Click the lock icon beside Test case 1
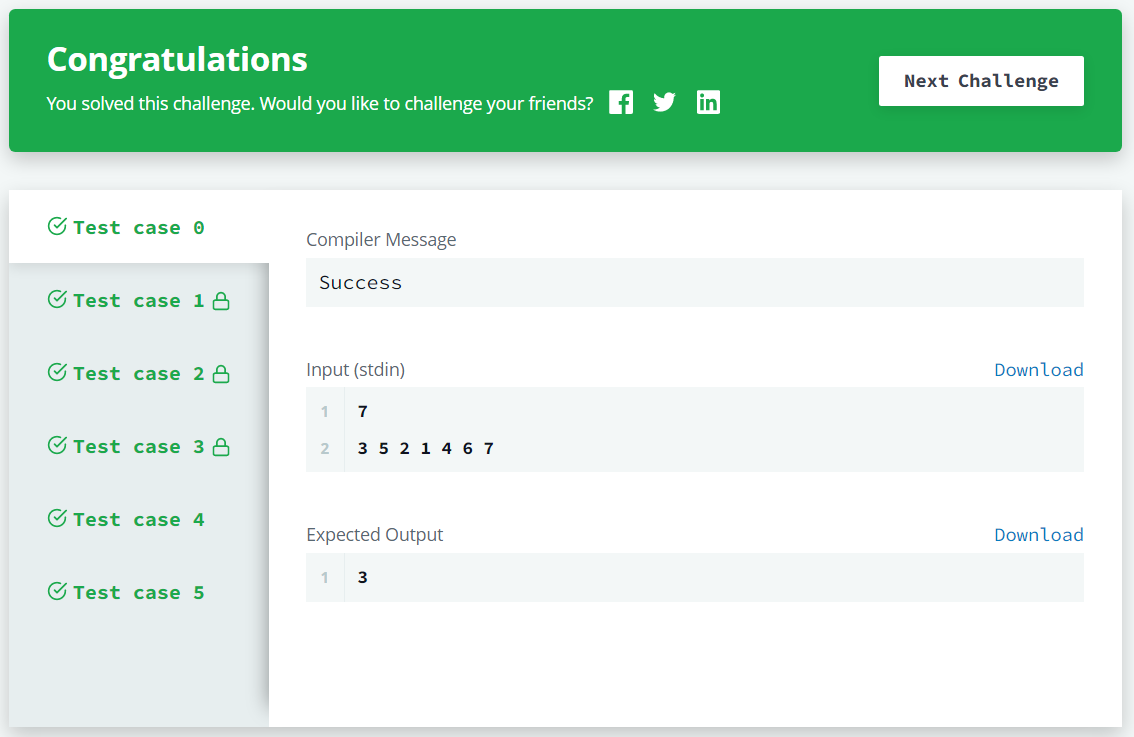The width and height of the screenshot is (1134, 737). [221, 301]
